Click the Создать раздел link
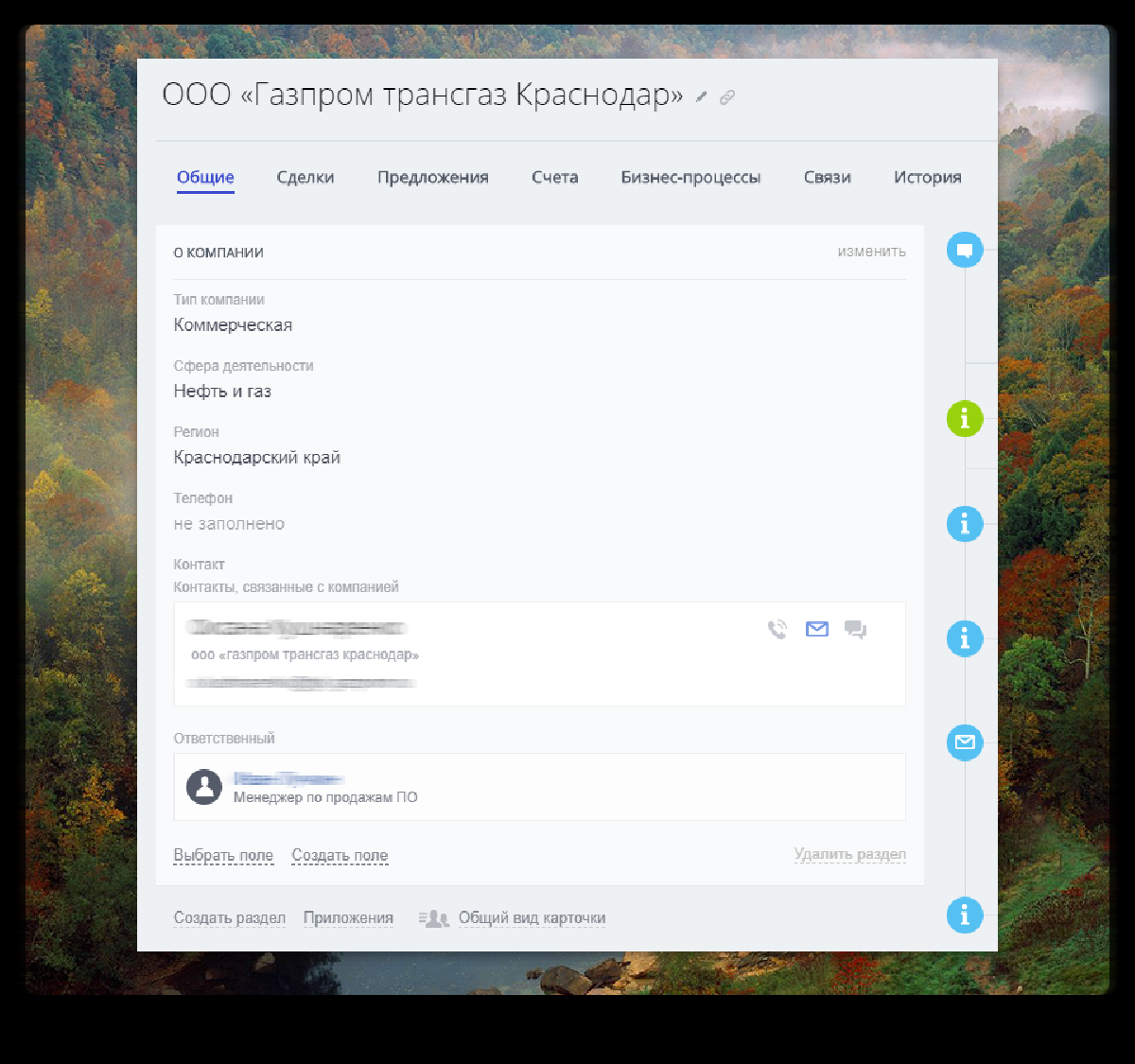 tap(230, 917)
